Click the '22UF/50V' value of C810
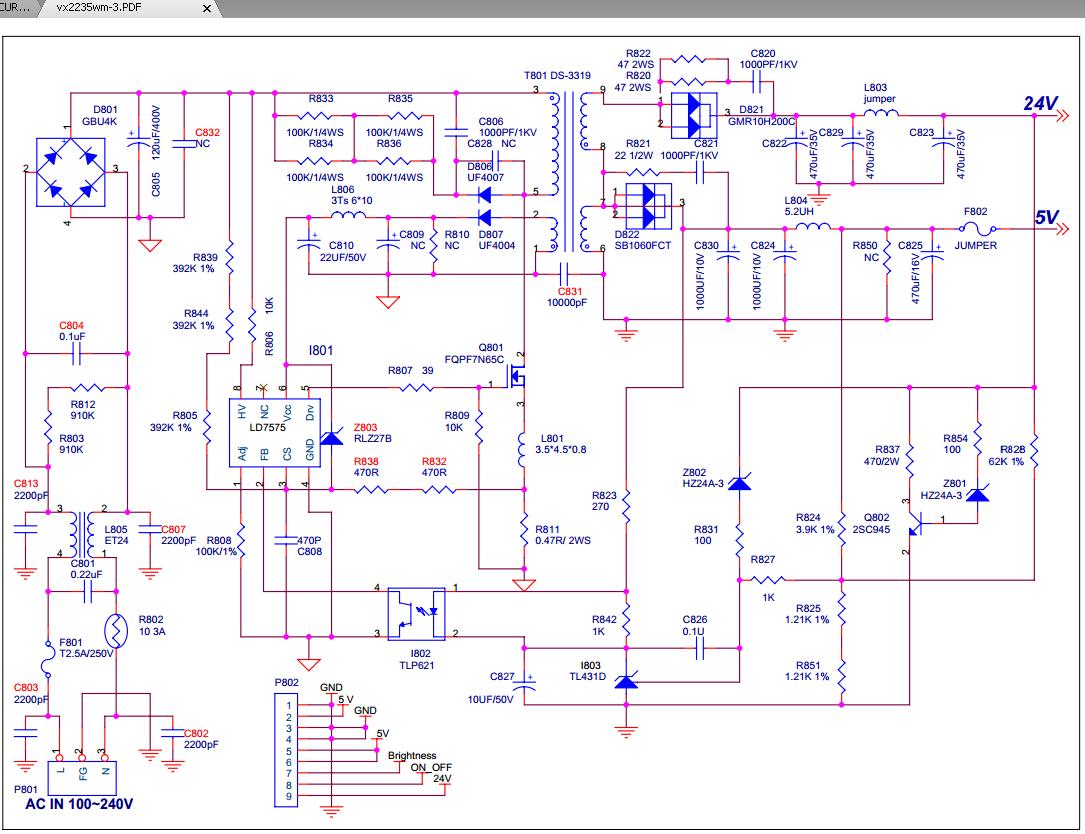1085x834 pixels. [343, 257]
